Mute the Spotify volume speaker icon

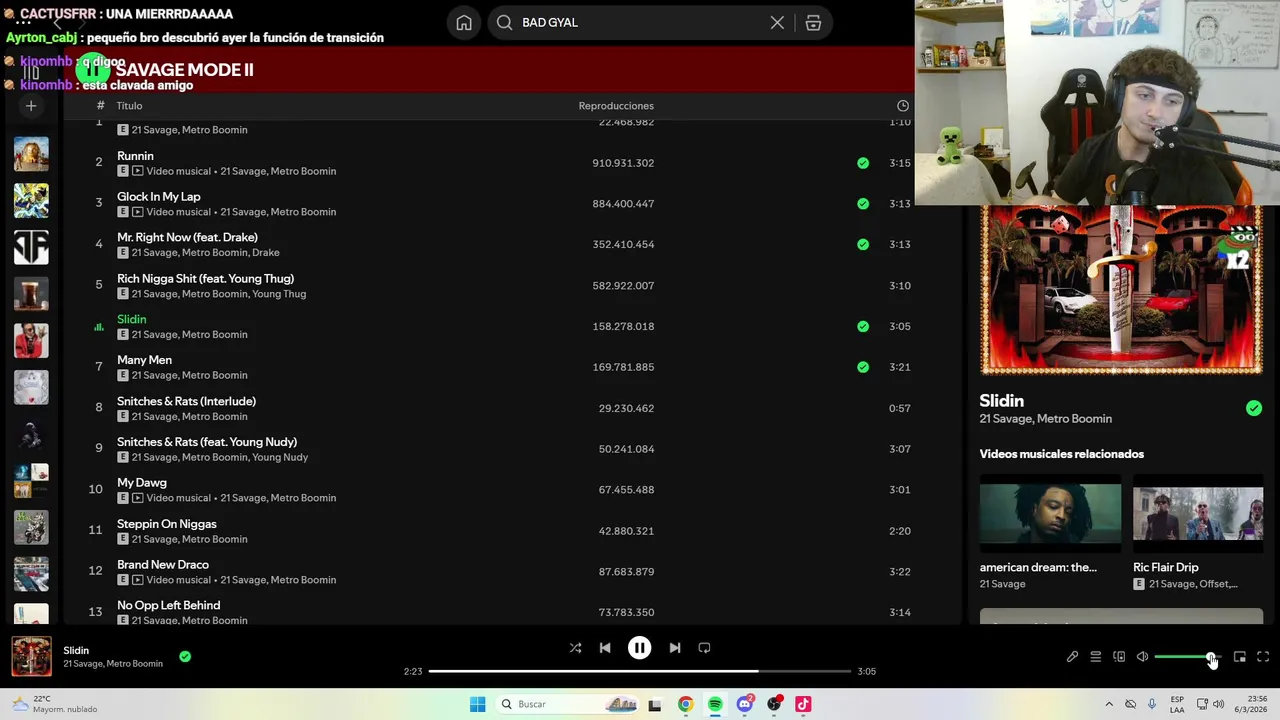[x=1142, y=657]
